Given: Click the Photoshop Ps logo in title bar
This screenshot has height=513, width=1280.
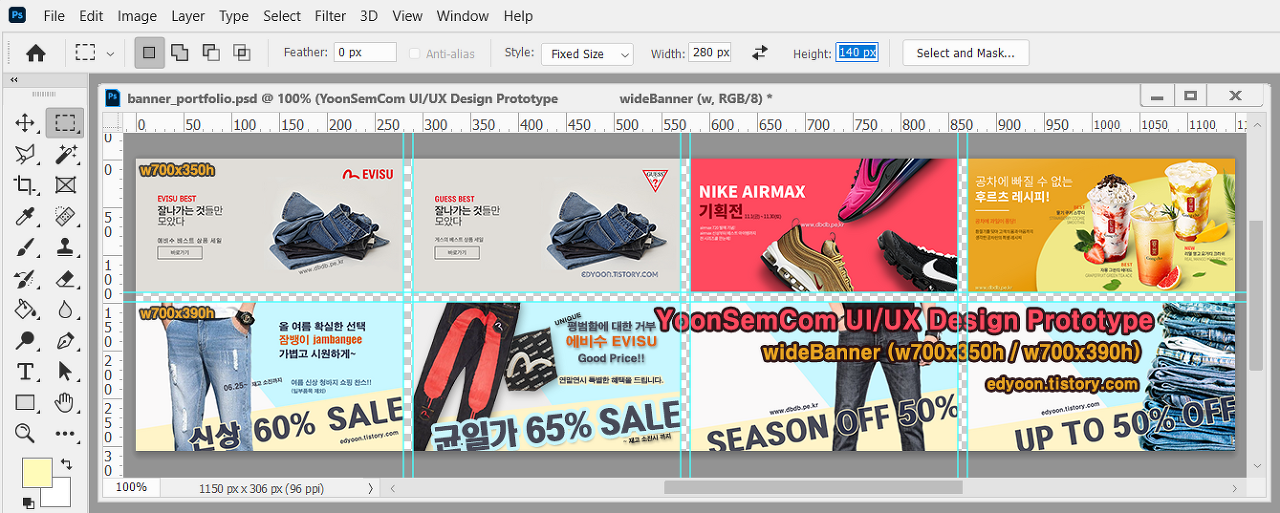Looking at the screenshot, I should 17,16.
